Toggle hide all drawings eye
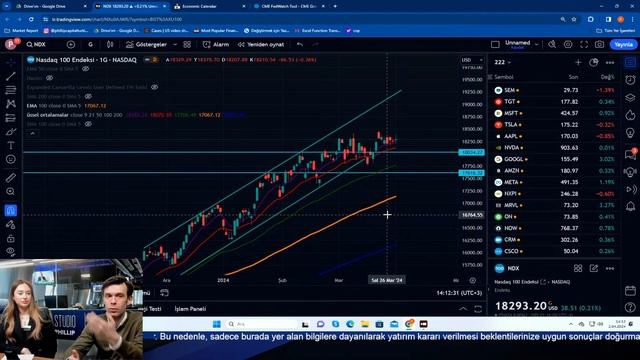The height and width of the screenshot is (360, 640). pyautogui.click(x=11, y=252)
